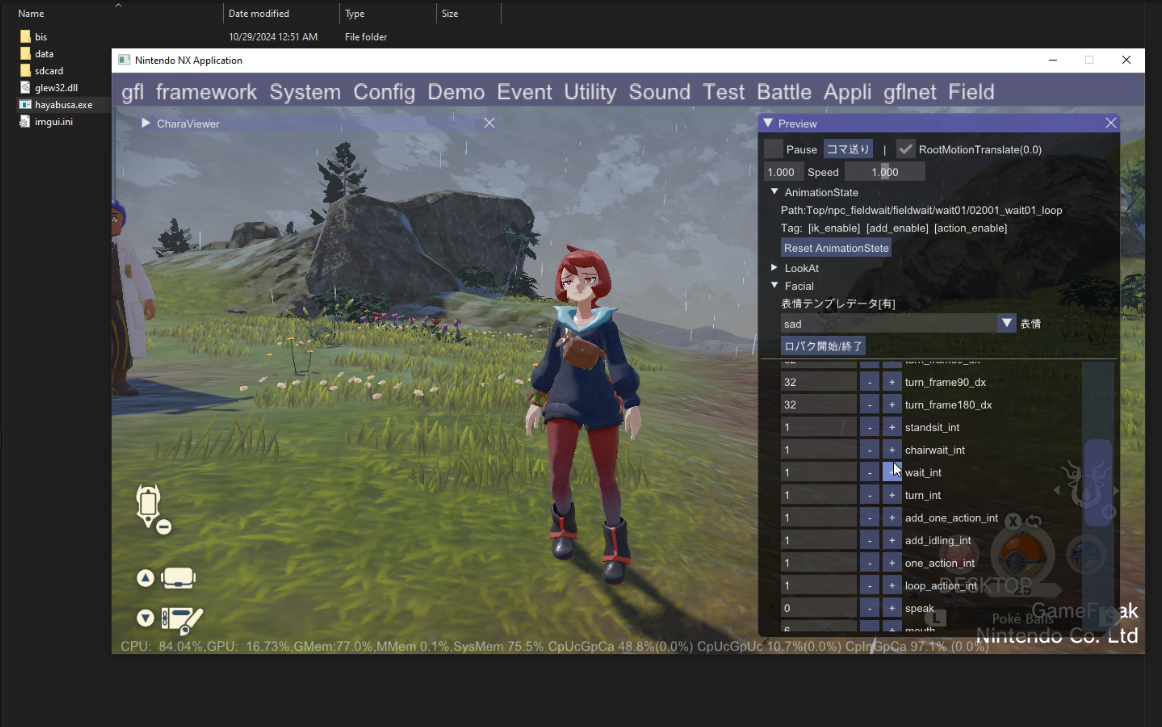Collapse the AnimationState section
Viewport: 1162px width, 727px height.
click(x=774, y=192)
